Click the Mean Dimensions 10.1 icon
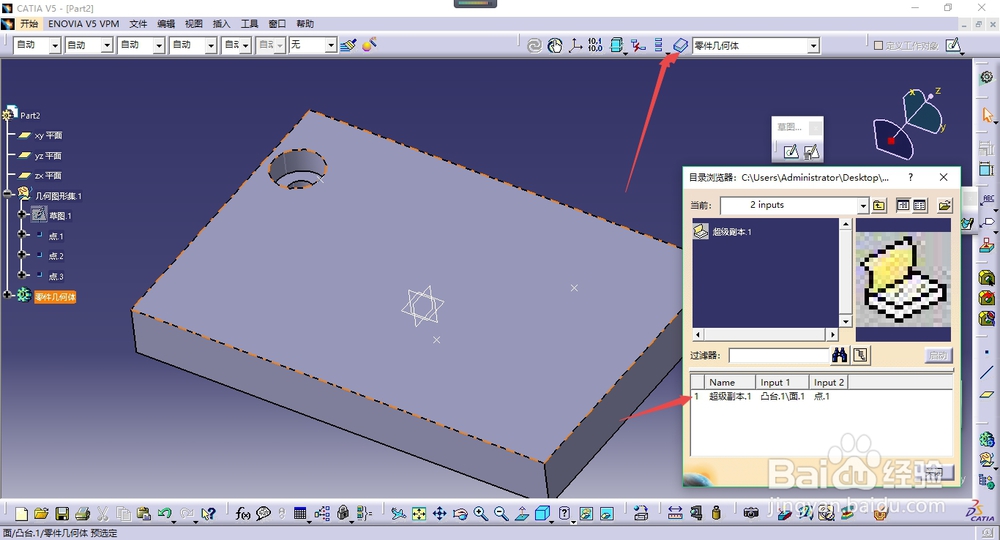 coord(595,45)
